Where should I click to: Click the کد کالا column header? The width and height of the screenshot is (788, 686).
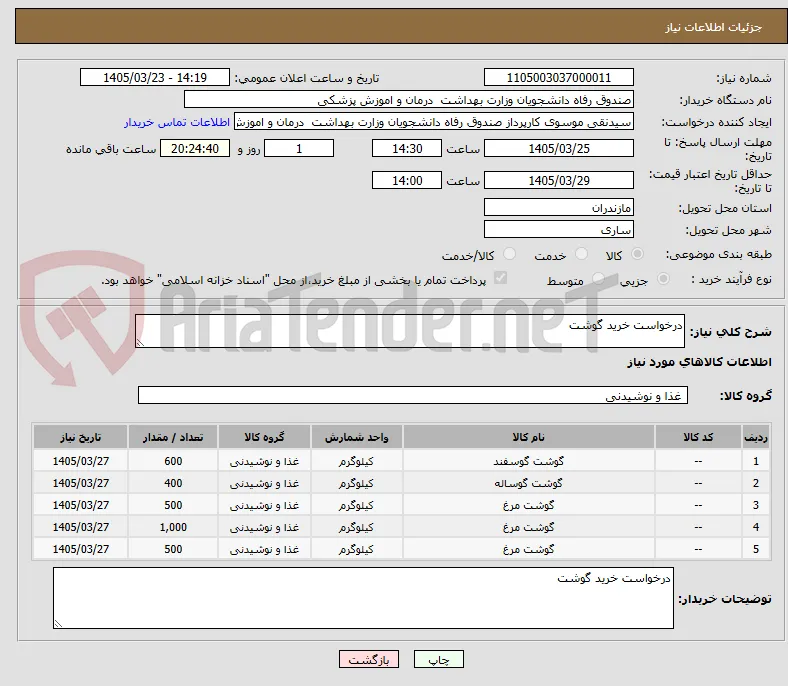698,437
